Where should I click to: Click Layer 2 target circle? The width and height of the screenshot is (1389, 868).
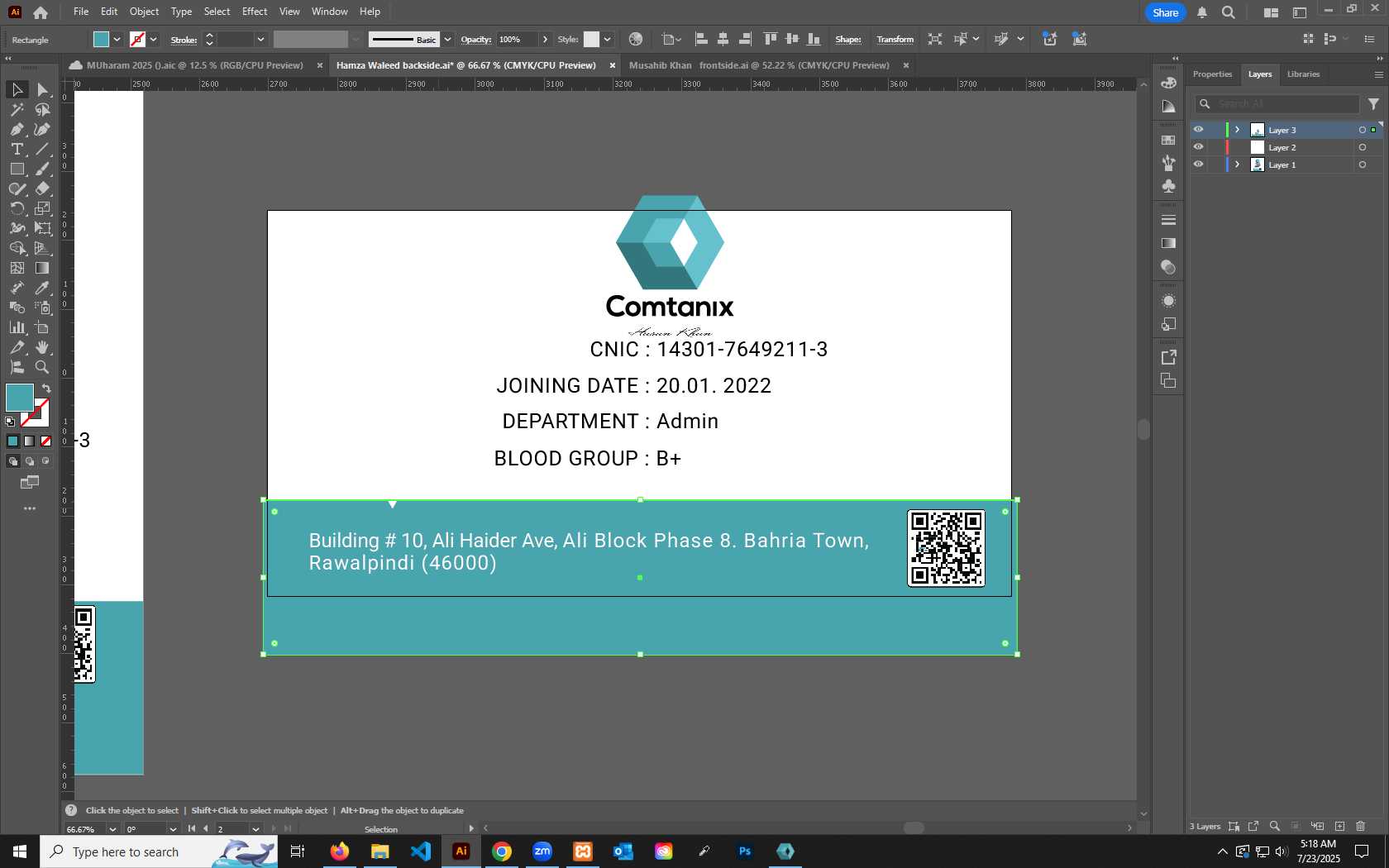[x=1362, y=147]
